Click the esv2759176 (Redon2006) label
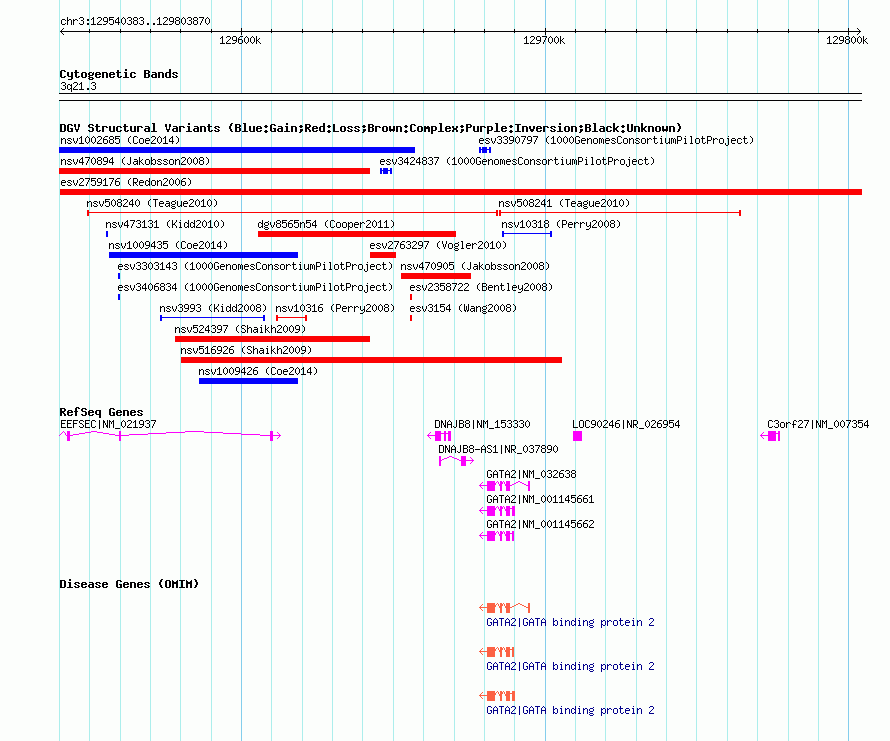 click(126, 182)
